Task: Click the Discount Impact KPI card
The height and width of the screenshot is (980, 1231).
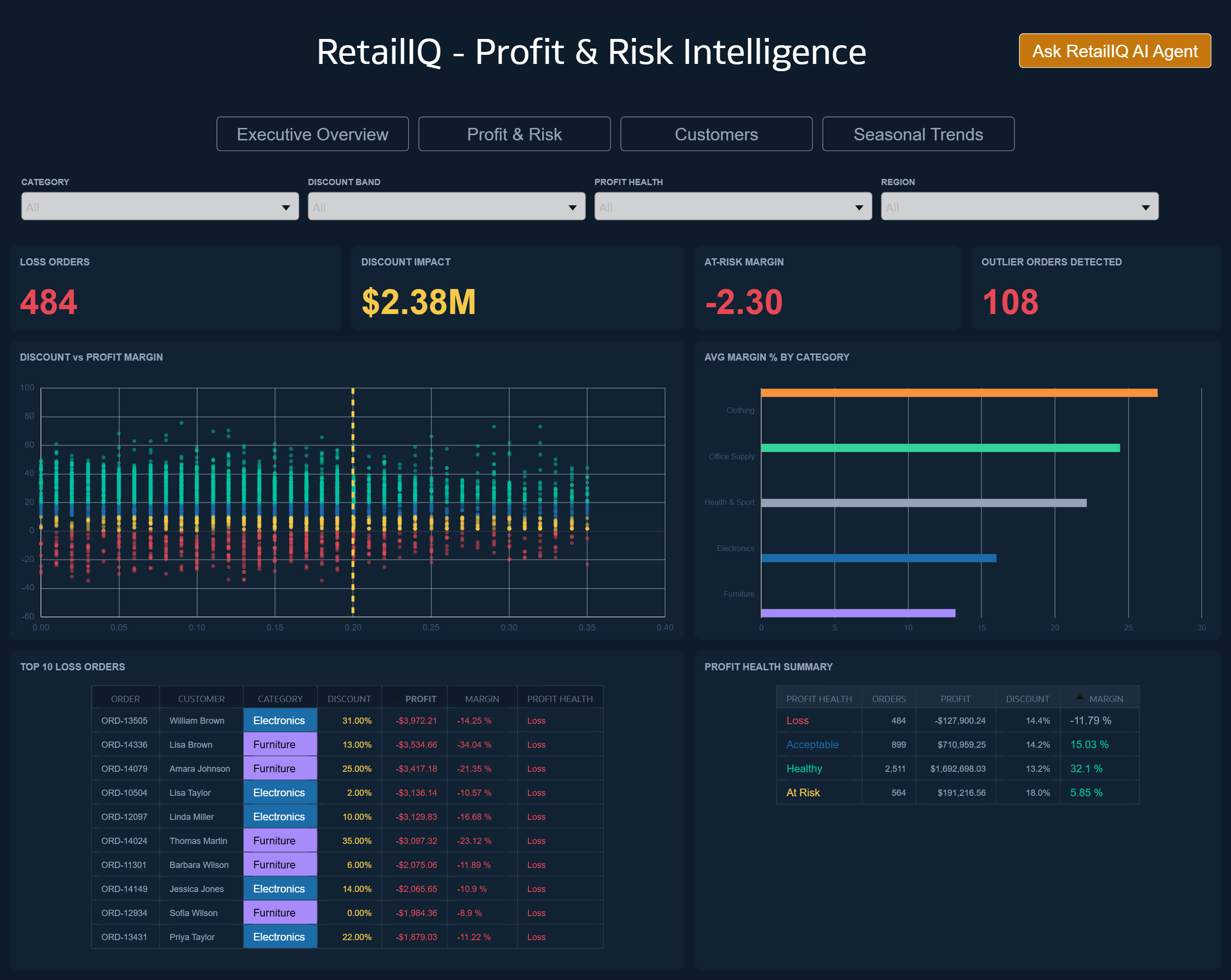Action: coord(517,288)
